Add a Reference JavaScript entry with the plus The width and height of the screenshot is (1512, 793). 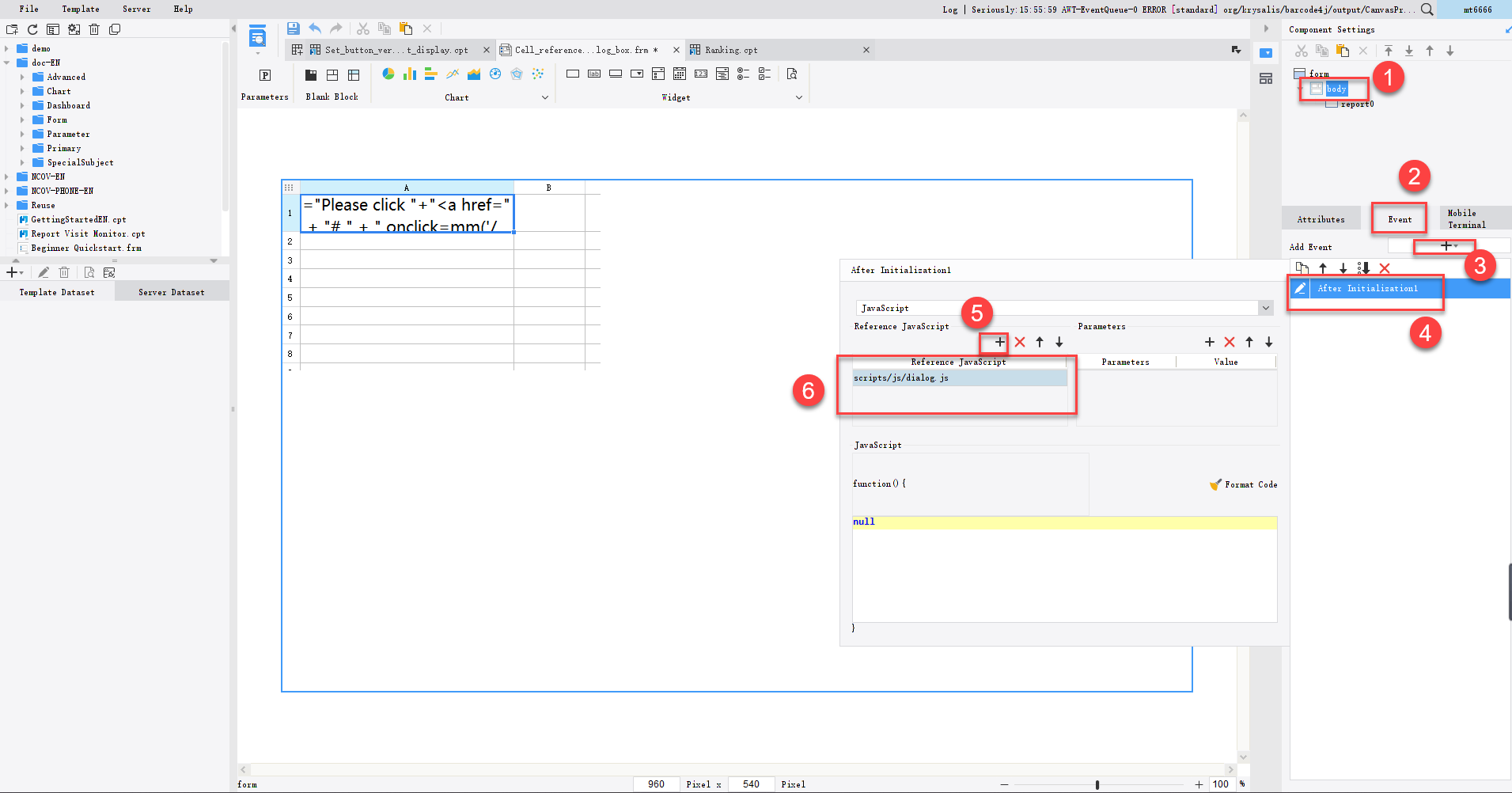point(1000,342)
